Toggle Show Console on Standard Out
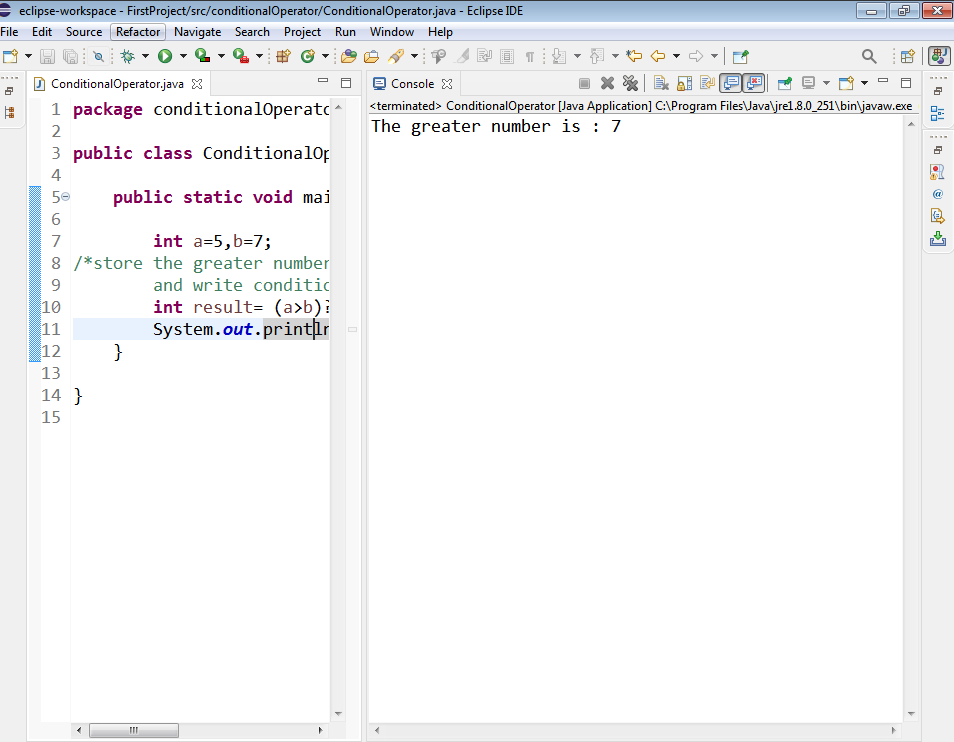Screen dimensions: 954x742 (x=731, y=83)
